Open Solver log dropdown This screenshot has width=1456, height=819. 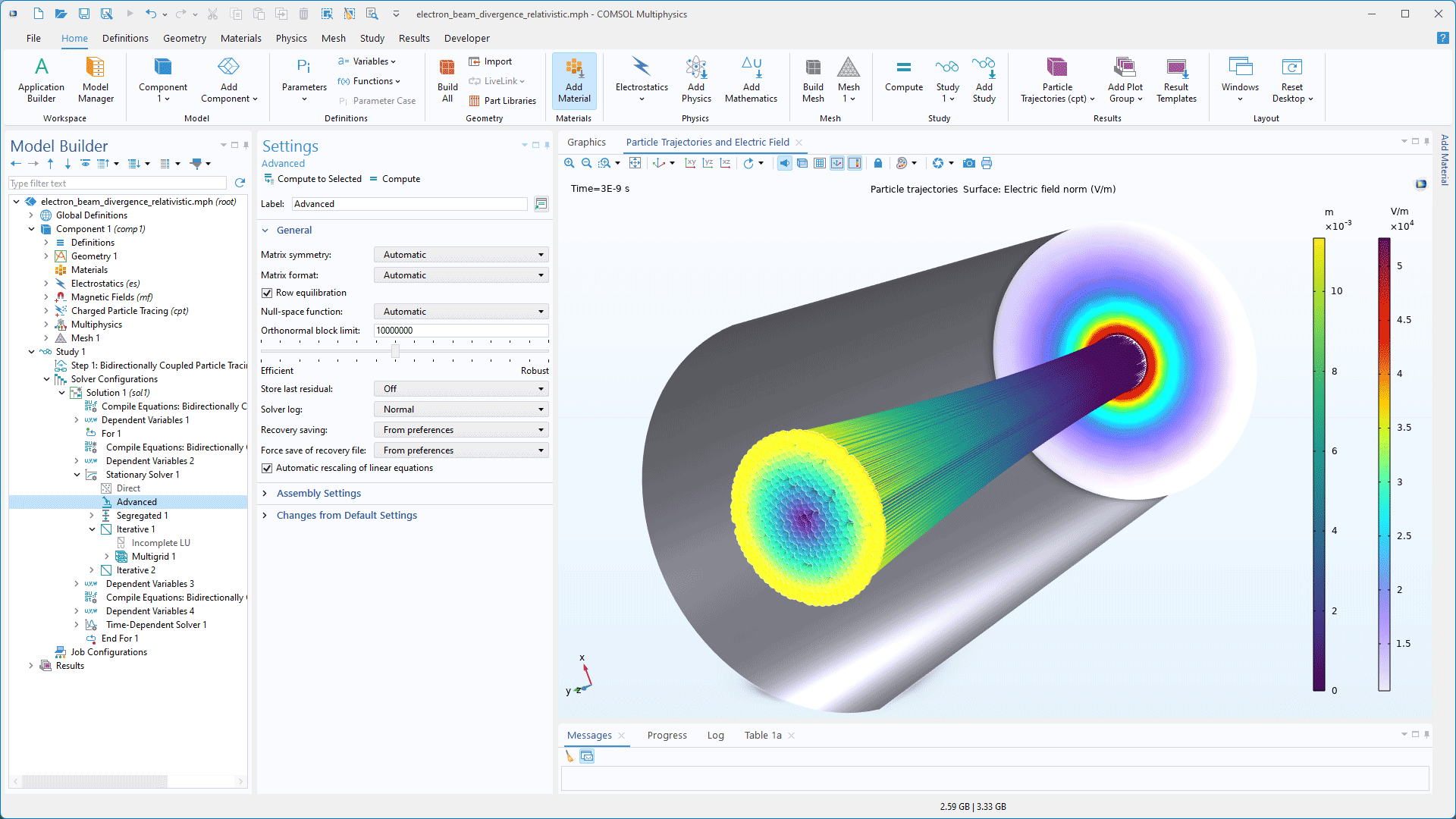pyautogui.click(x=461, y=409)
